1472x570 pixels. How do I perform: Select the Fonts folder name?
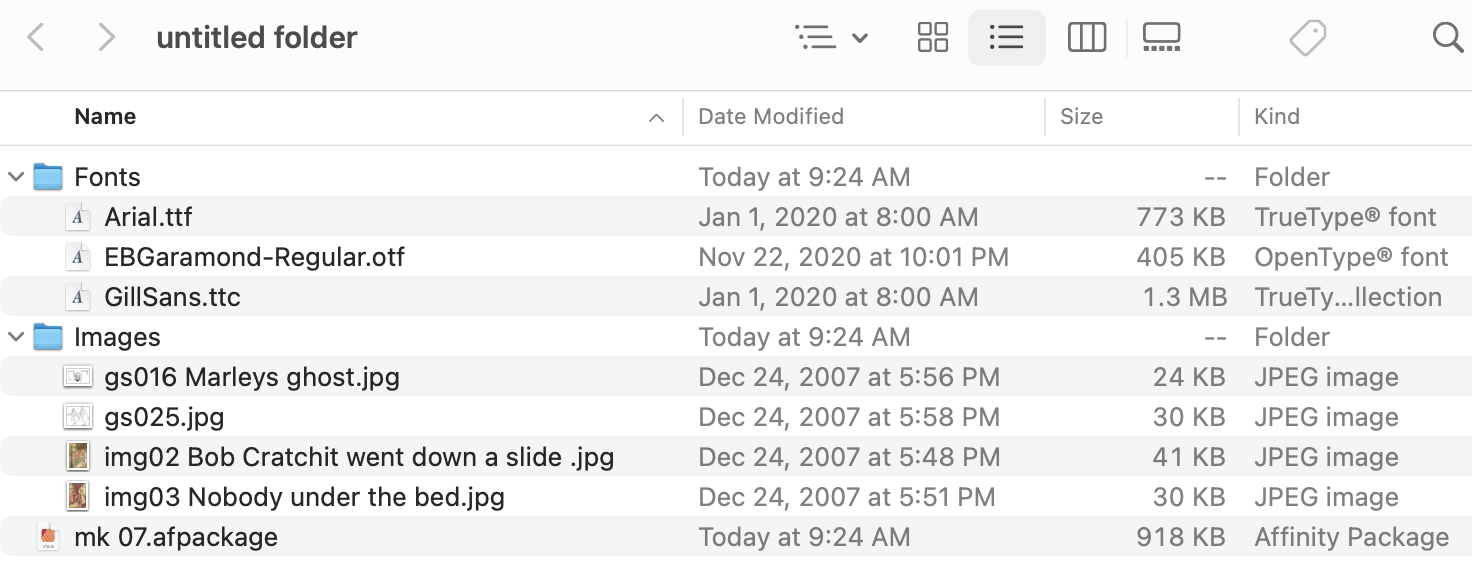click(x=107, y=177)
